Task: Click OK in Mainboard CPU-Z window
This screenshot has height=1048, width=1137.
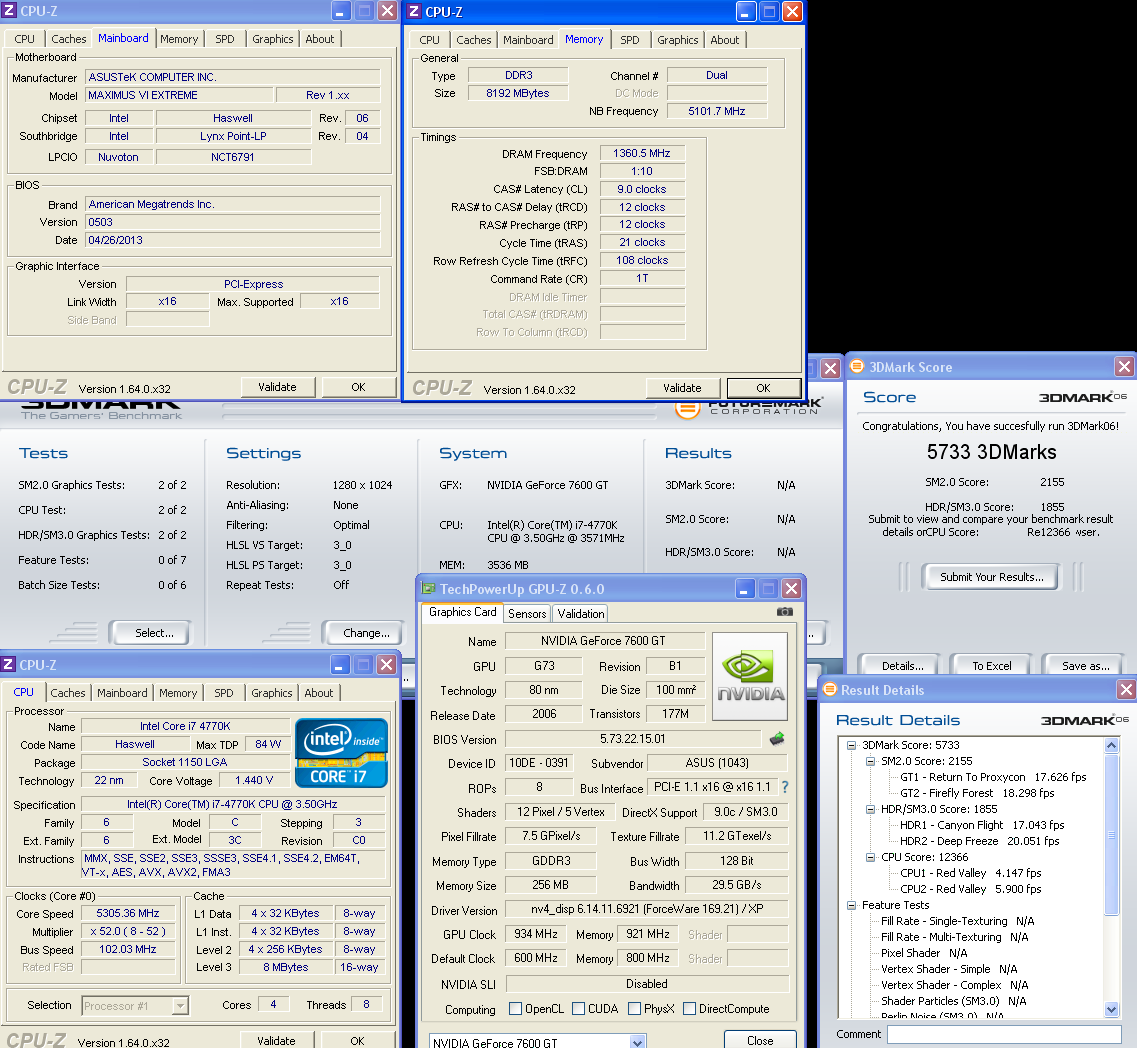Action: pos(358,387)
